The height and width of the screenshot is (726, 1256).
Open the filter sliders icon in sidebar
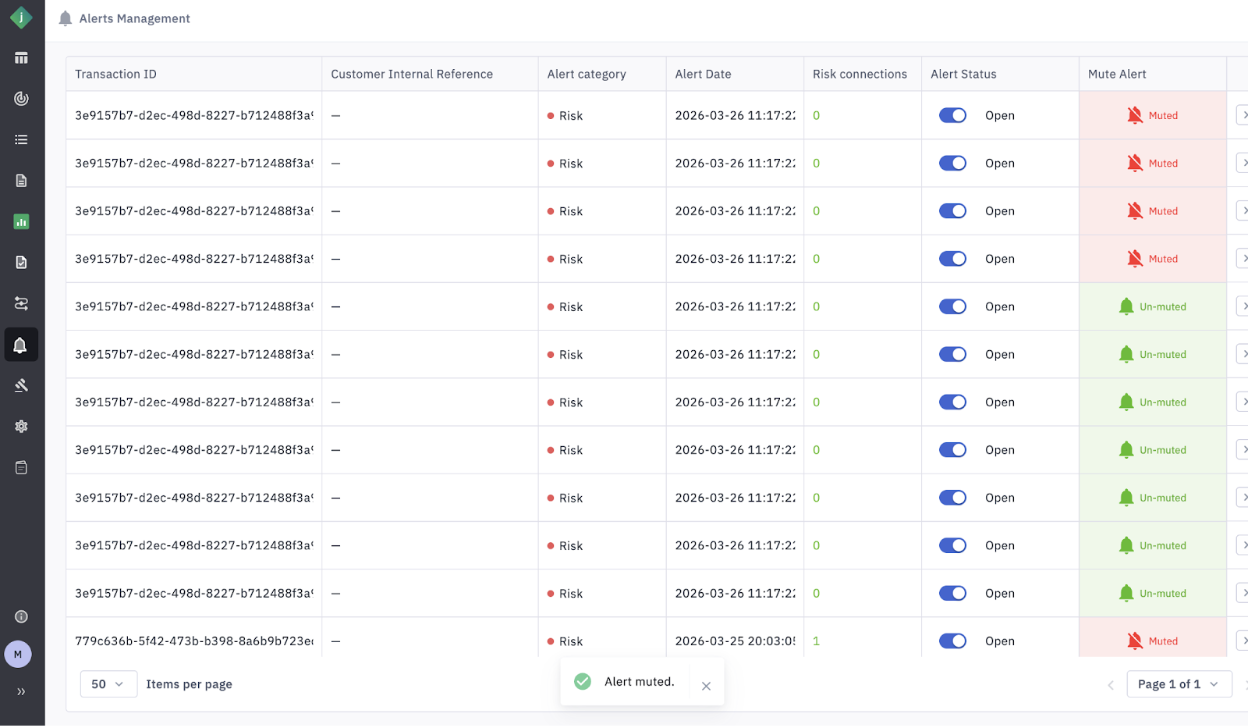(21, 303)
